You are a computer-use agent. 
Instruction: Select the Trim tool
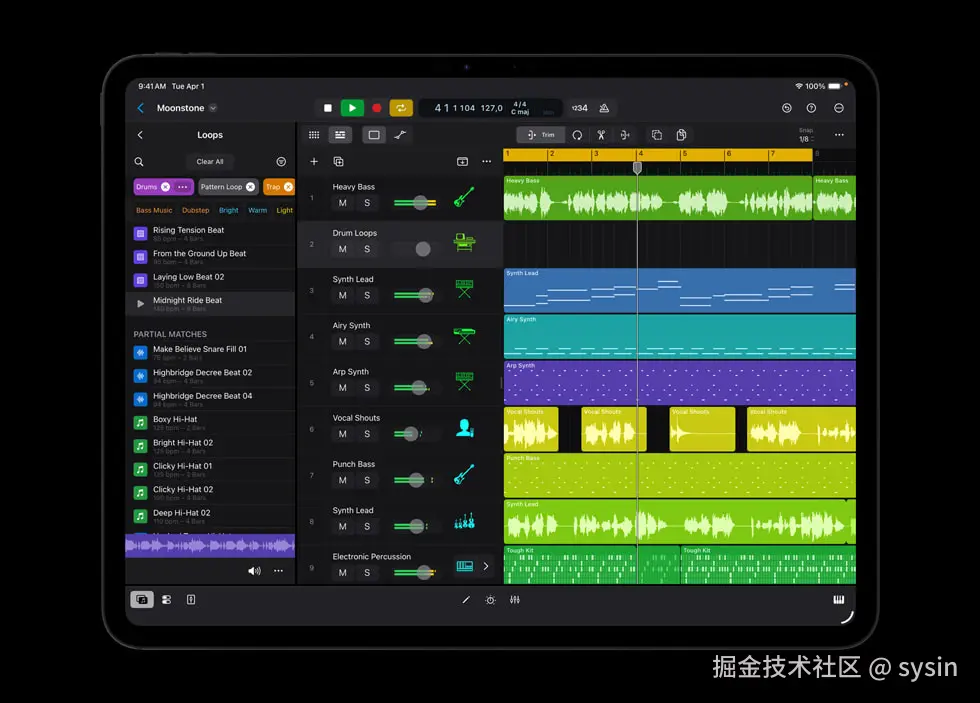point(541,135)
